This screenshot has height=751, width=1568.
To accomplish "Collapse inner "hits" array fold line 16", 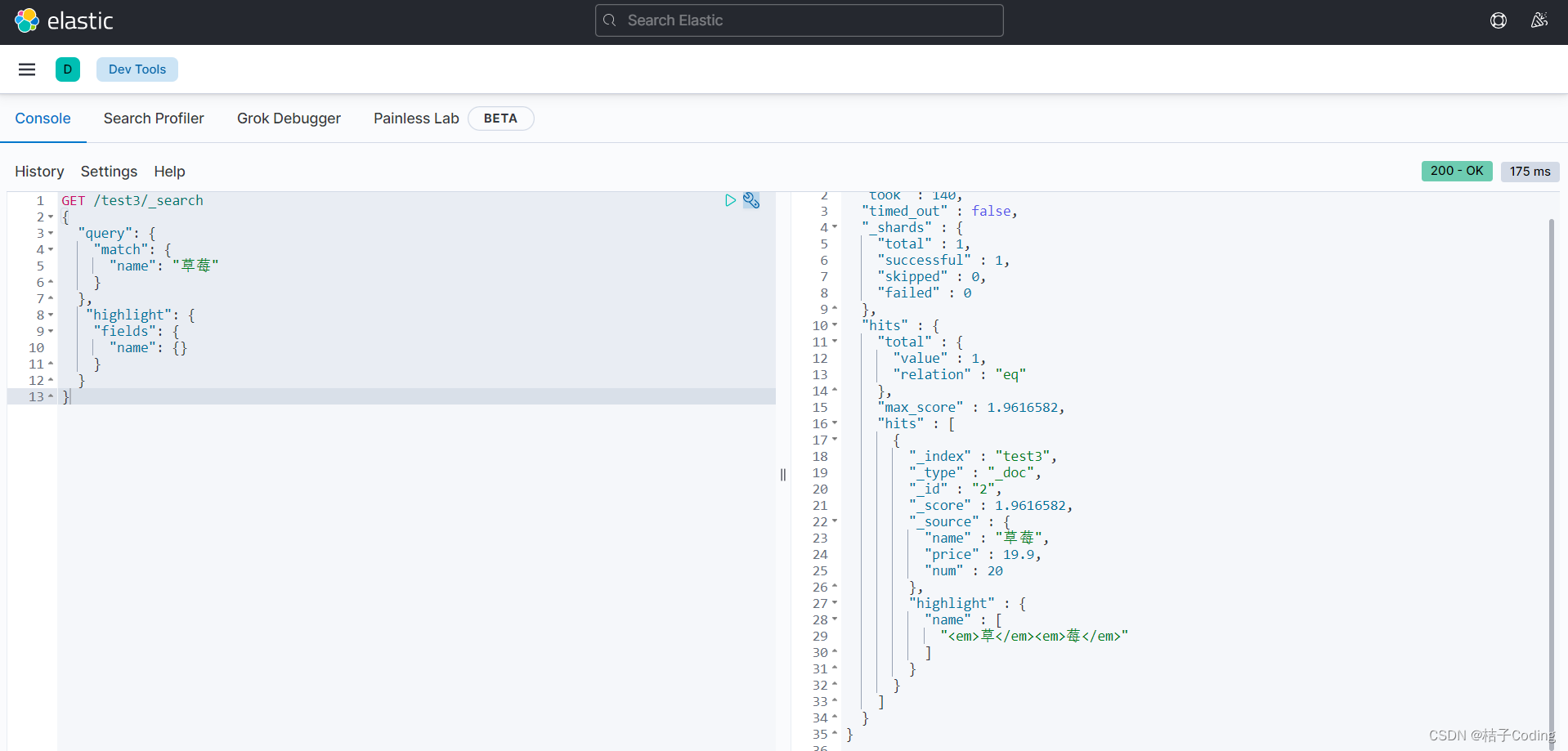I will click(835, 423).
